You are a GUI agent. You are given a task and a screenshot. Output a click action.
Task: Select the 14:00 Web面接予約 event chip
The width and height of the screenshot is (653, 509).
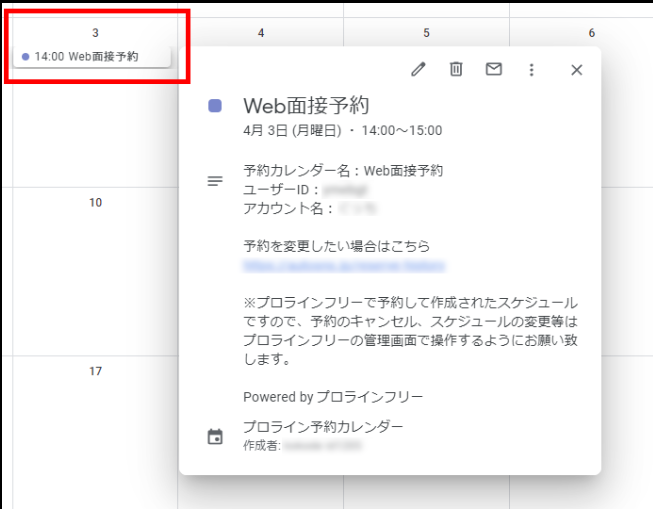[x=92, y=57]
